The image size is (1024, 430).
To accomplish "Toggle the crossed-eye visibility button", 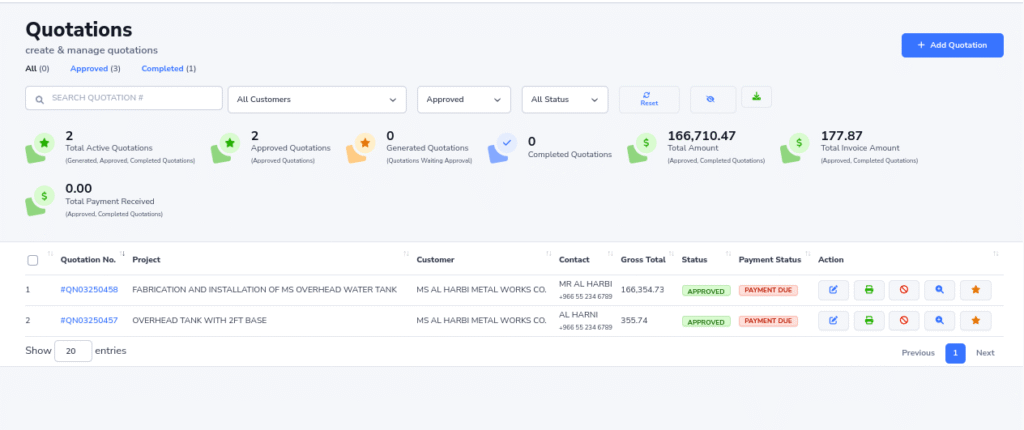I will point(712,99).
